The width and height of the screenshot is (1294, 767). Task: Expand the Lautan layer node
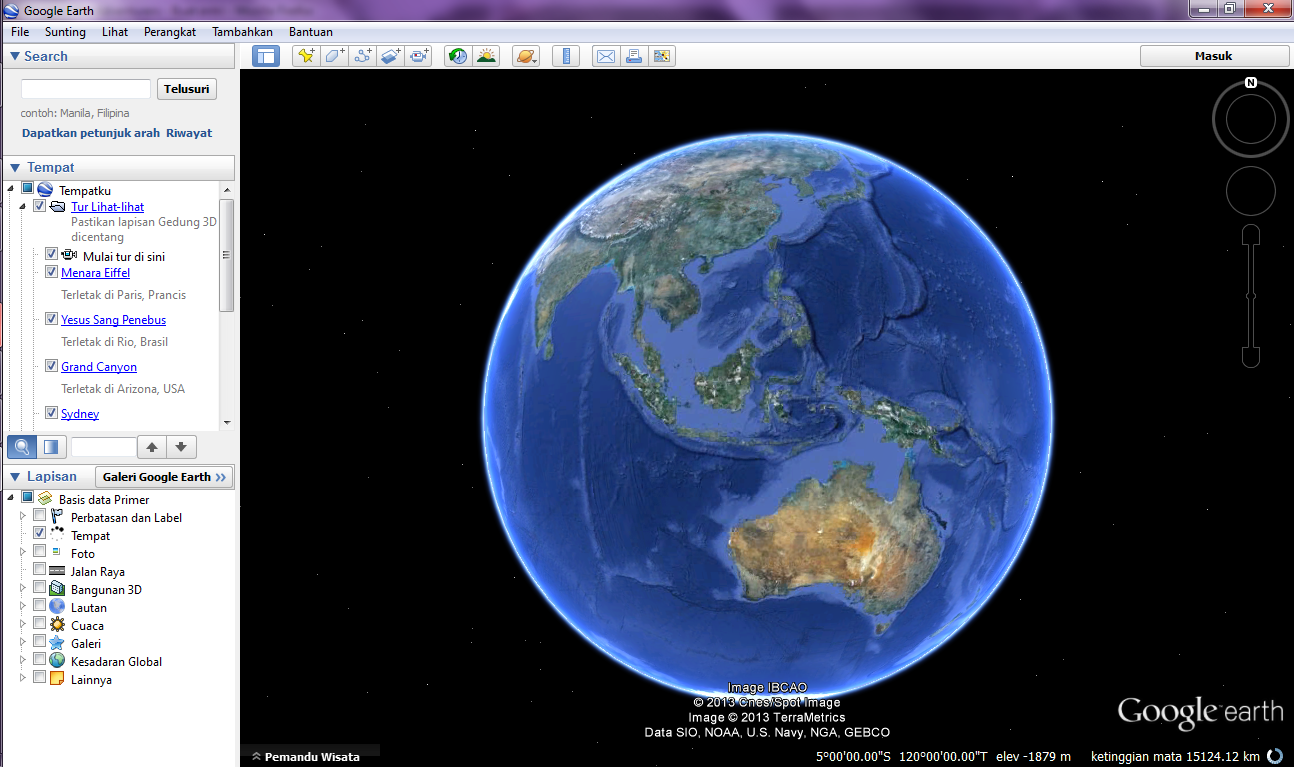coord(23,606)
